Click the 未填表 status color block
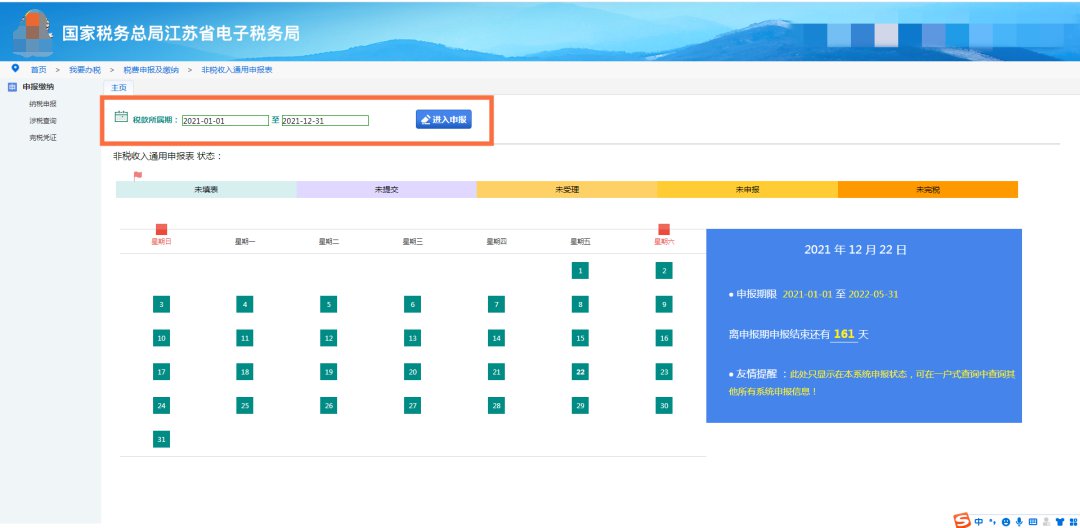The width and height of the screenshot is (1080, 528). 206,189
